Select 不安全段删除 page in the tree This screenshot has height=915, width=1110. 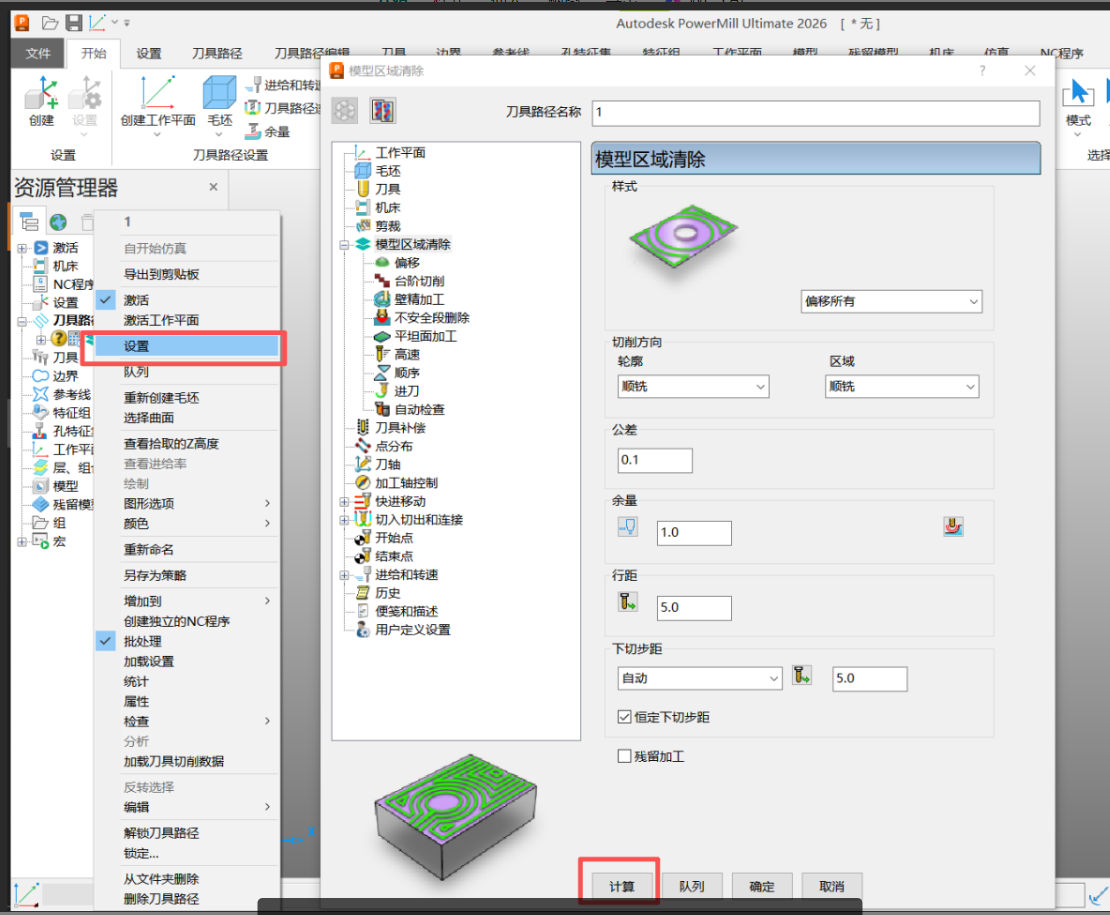[x=432, y=318]
